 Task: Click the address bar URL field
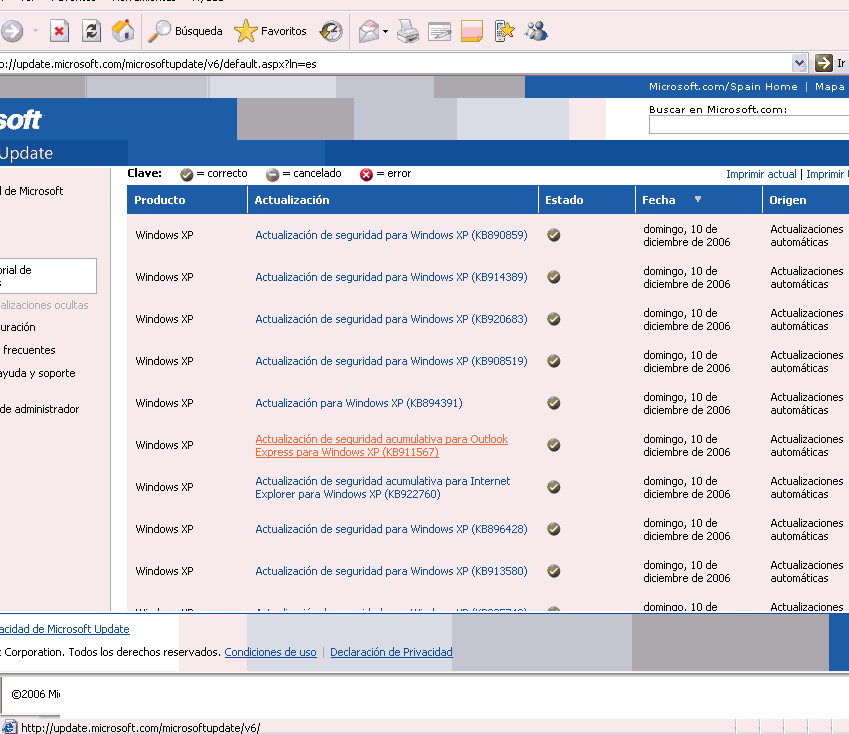pos(394,64)
